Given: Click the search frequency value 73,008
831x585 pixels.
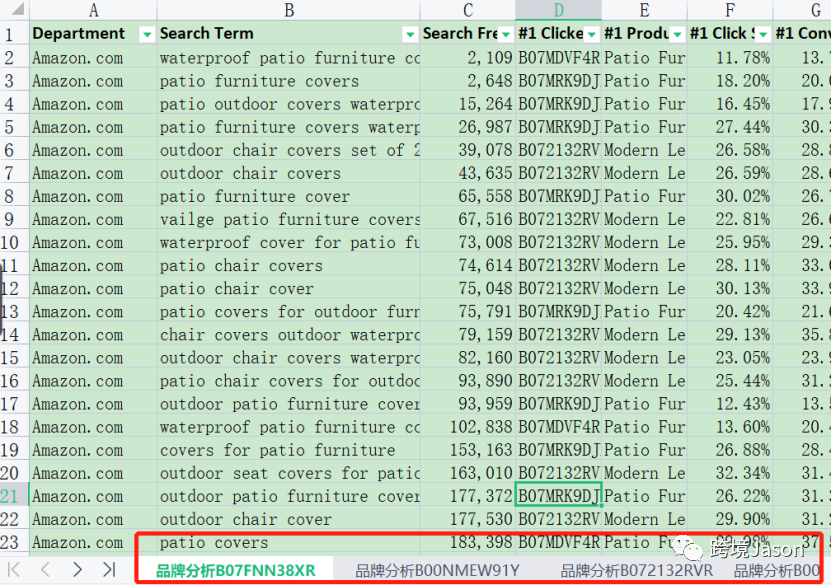Looking at the screenshot, I should point(485,243).
